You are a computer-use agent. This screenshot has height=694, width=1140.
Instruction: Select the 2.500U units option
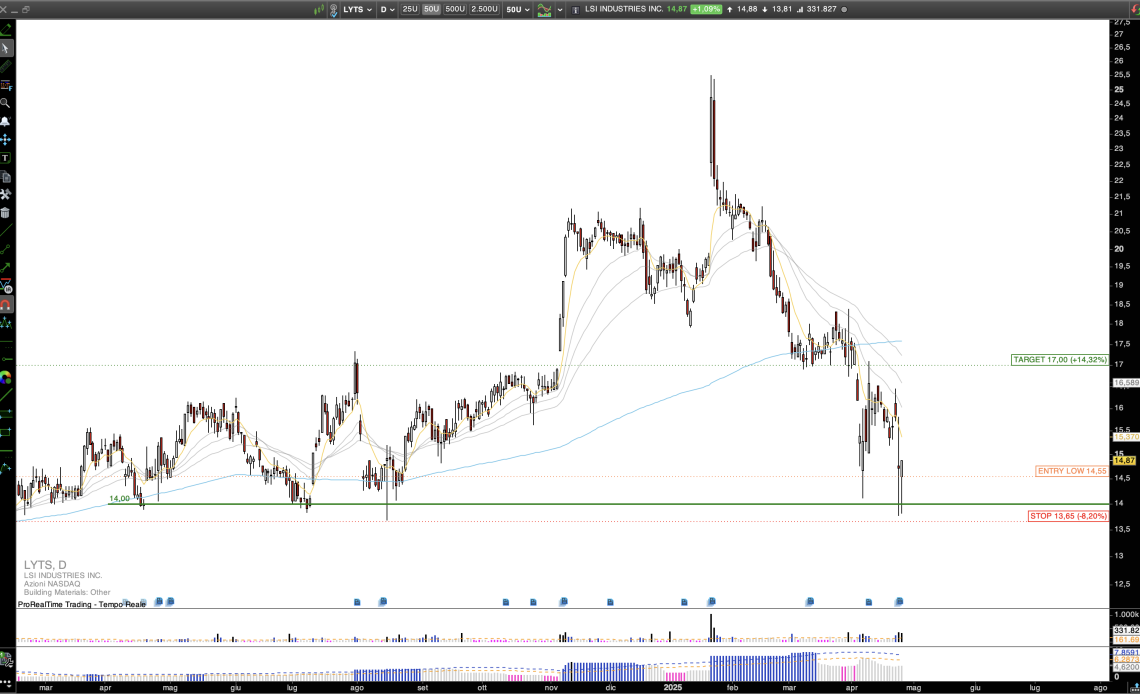point(485,9)
